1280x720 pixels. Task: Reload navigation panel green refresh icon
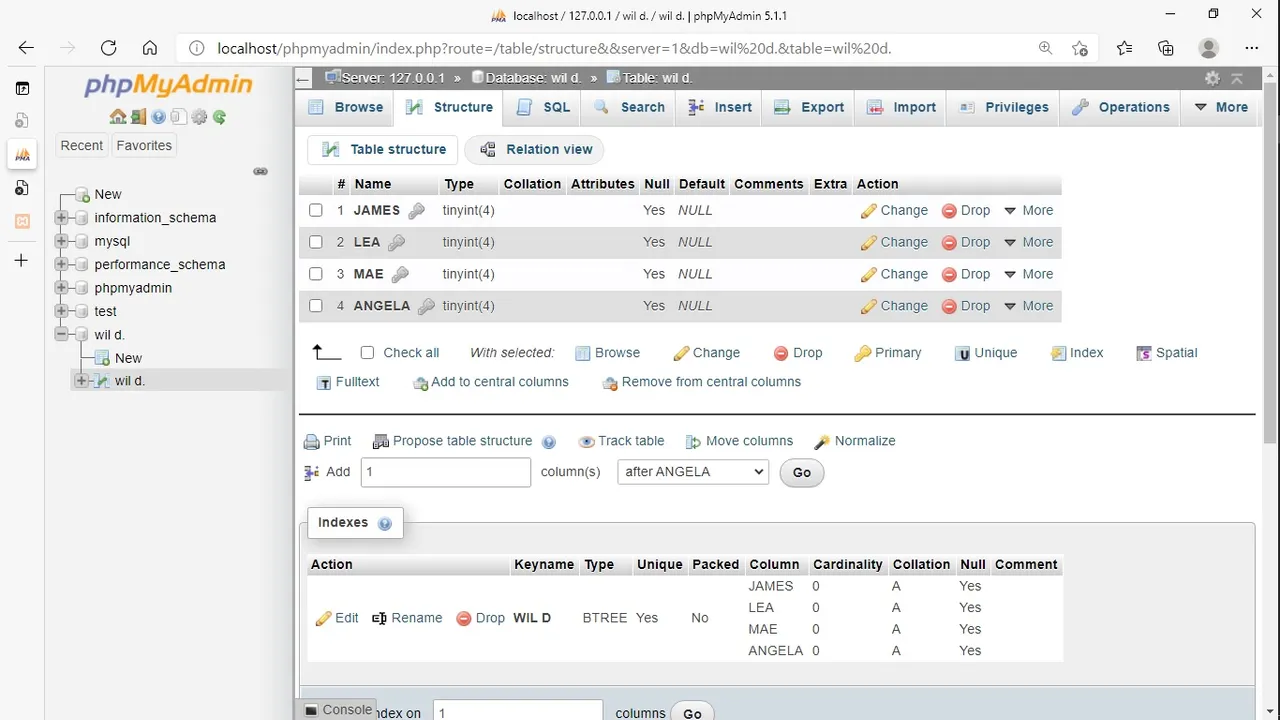point(219,117)
